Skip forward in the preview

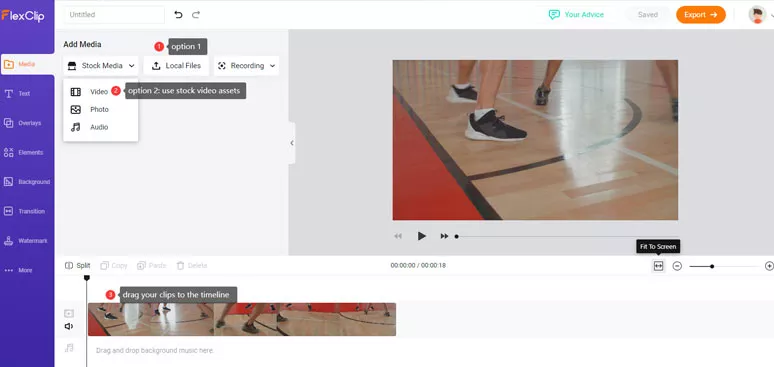point(444,236)
